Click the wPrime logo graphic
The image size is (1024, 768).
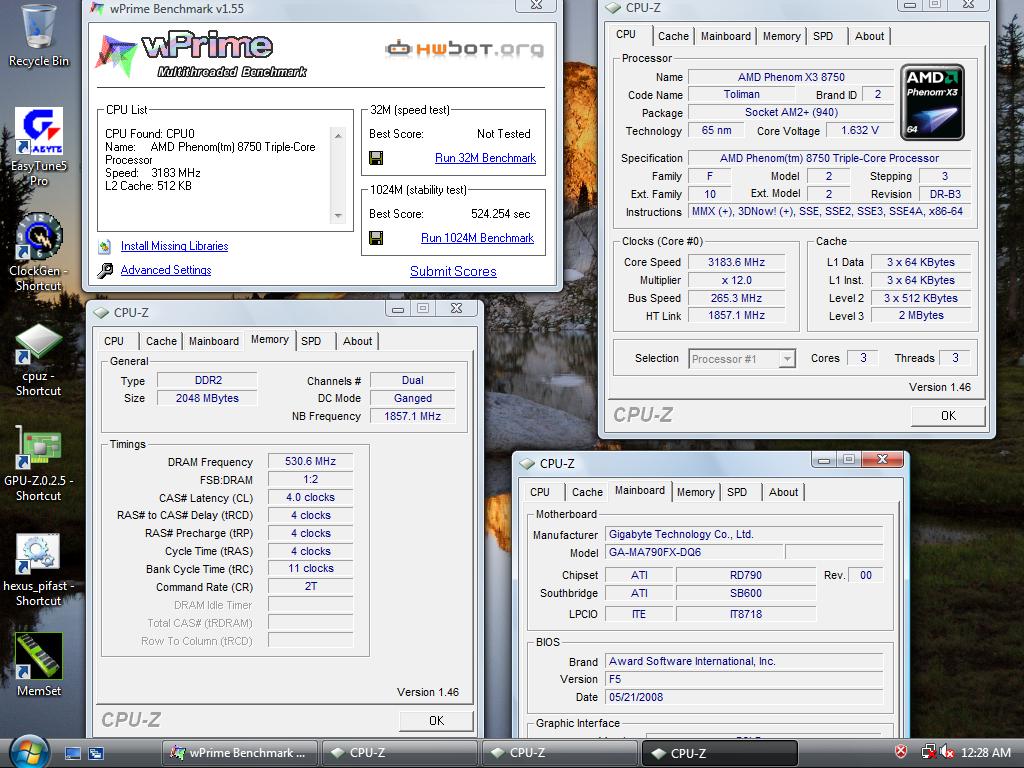click(x=201, y=55)
